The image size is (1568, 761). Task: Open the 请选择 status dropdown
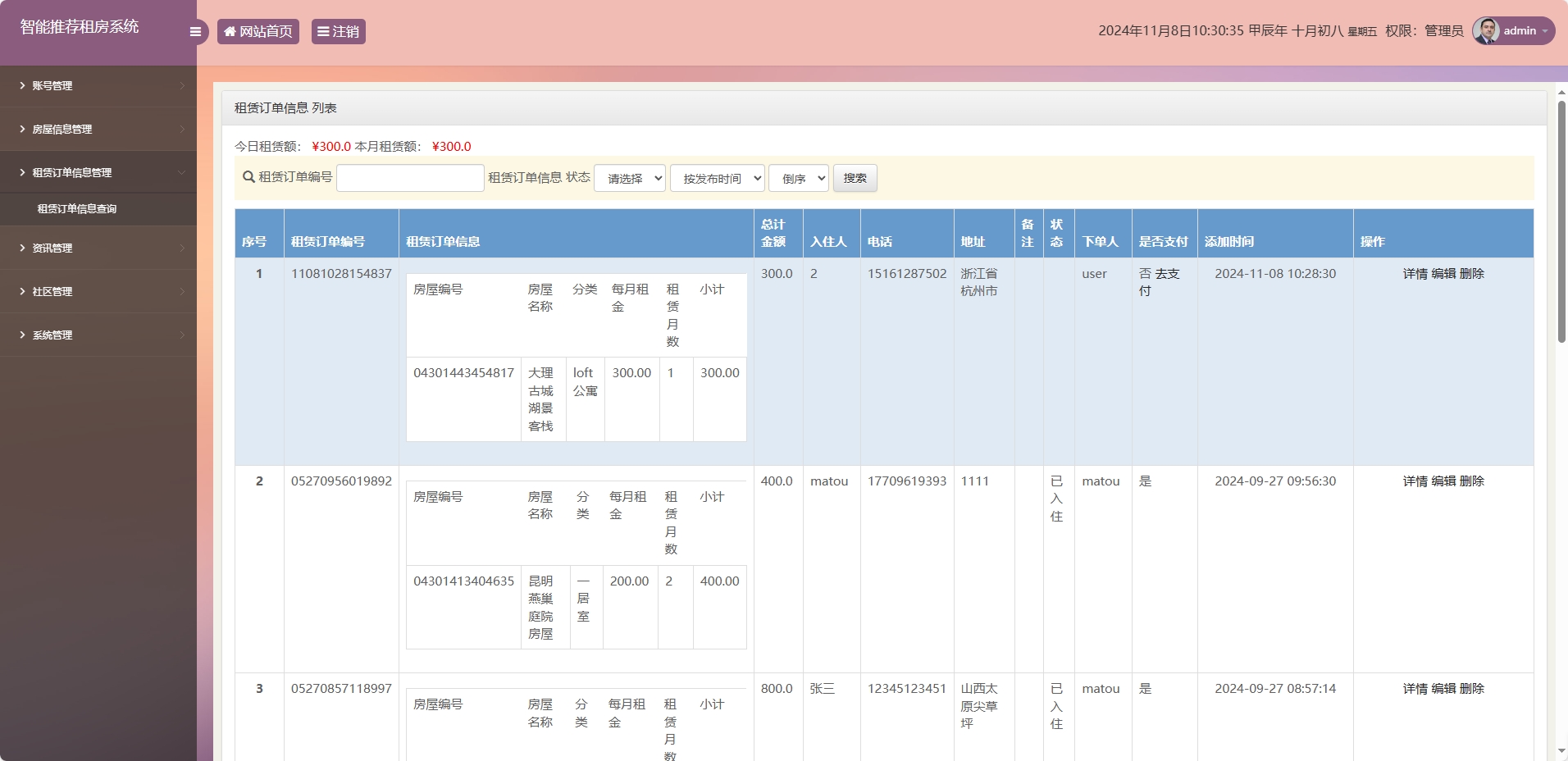click(x=630, y=177)
